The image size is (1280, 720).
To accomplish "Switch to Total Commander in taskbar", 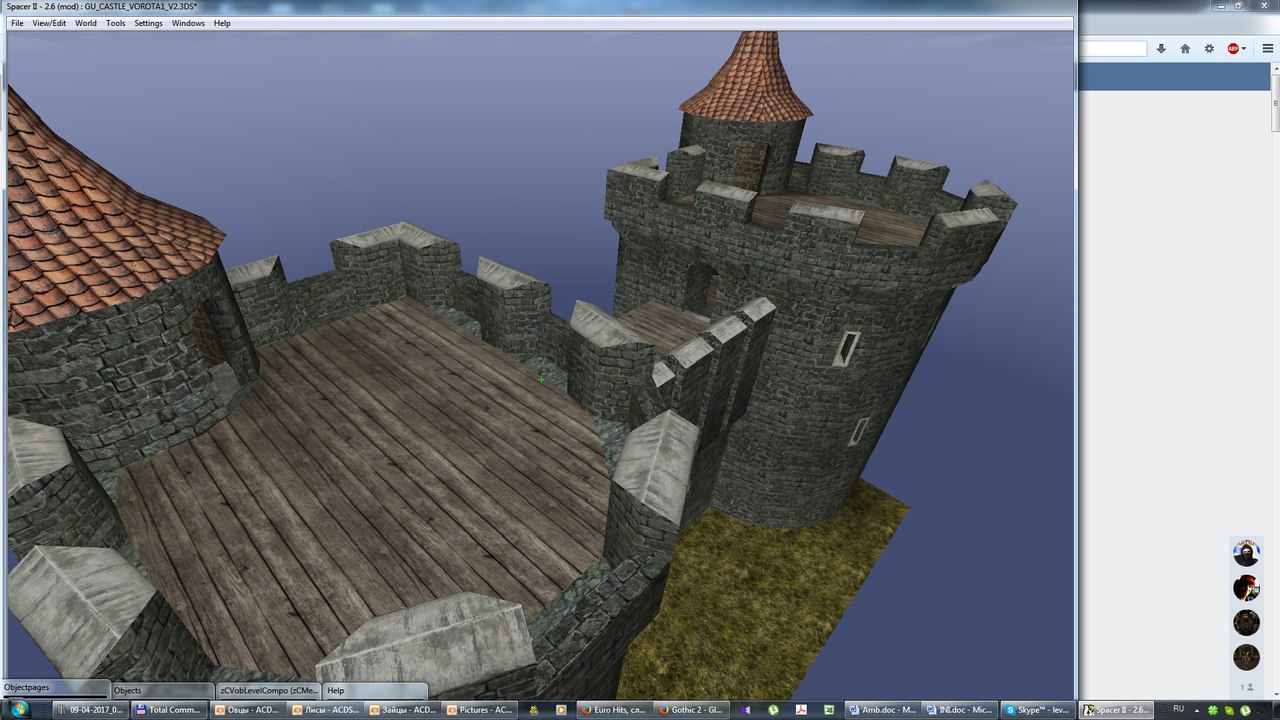I will (170, 710).
